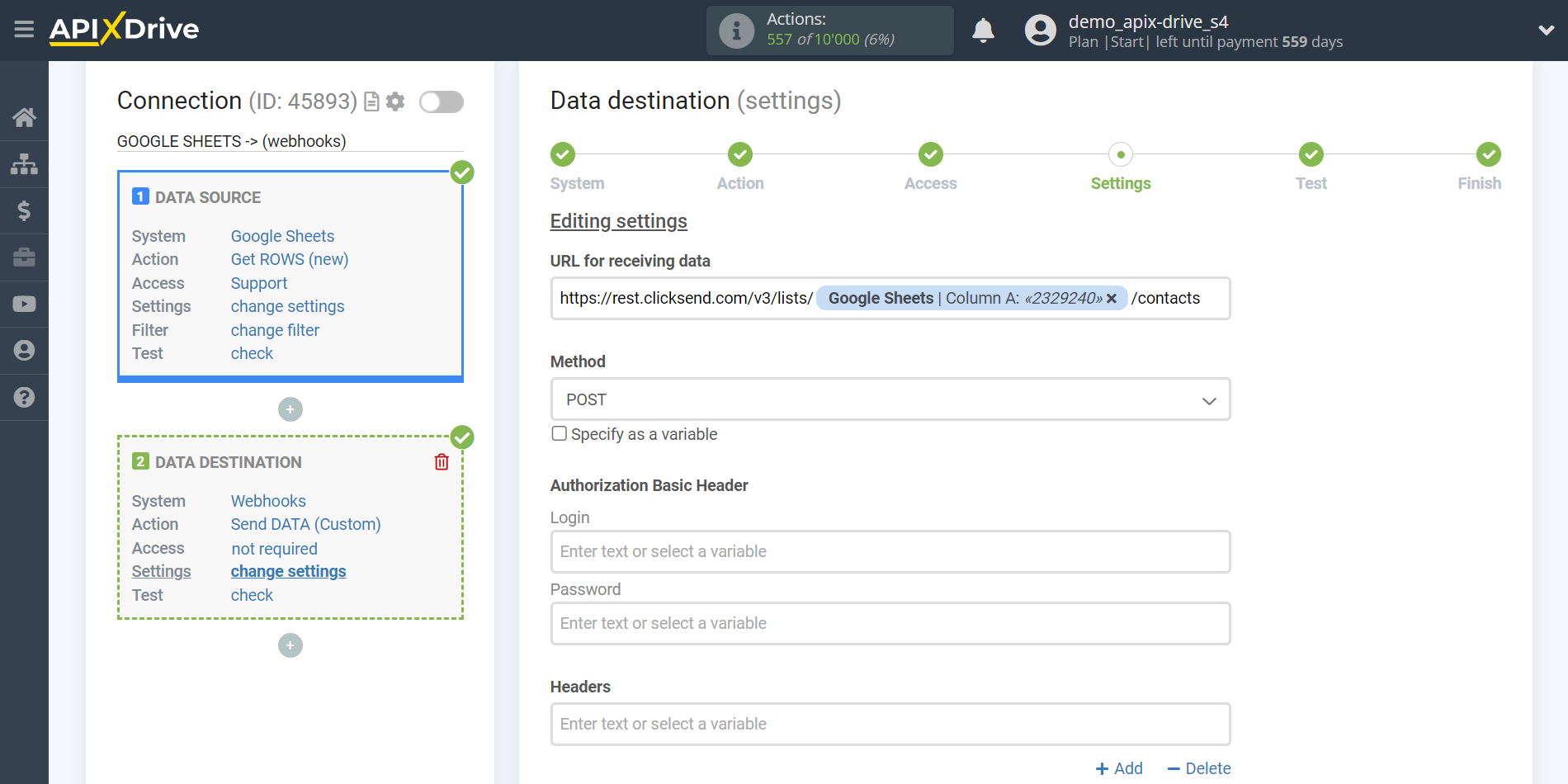Open connection settings gear icon

[x=395, y=102]
